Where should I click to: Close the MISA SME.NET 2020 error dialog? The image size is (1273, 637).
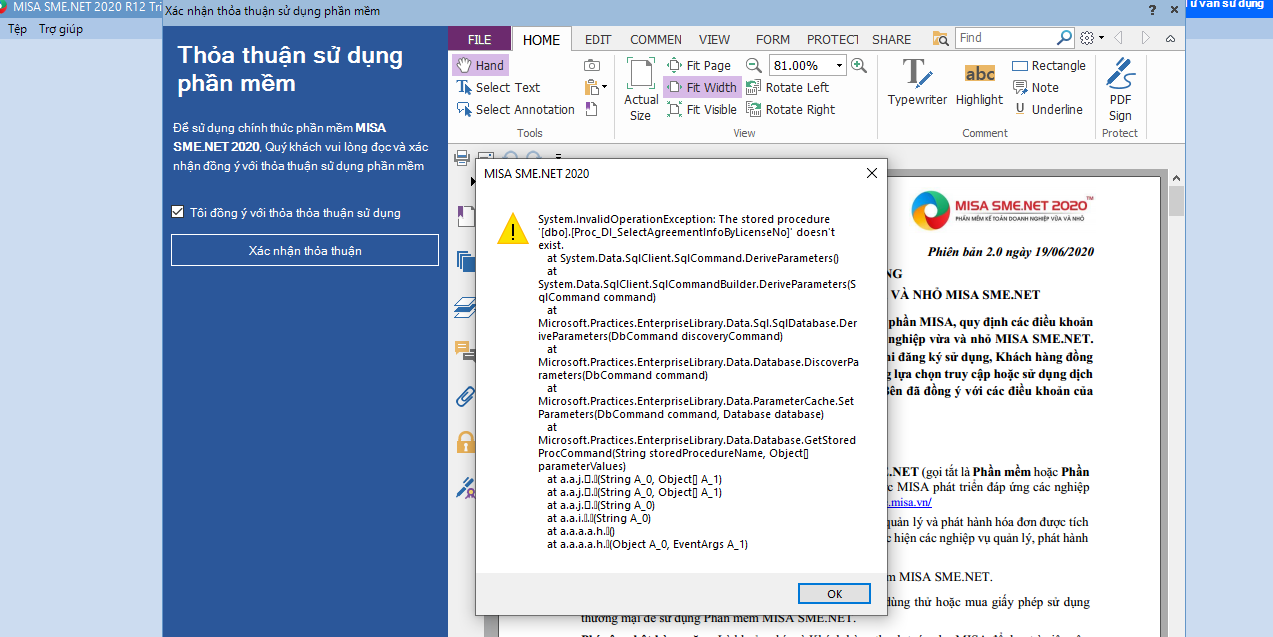871,173
